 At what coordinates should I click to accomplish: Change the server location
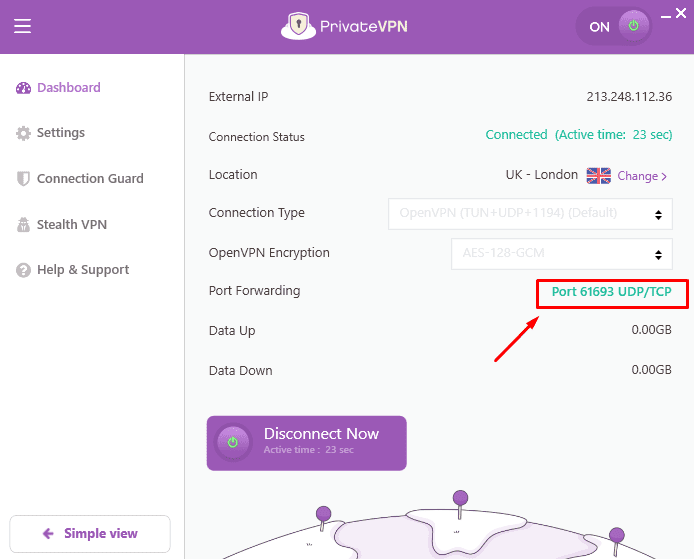point(642,176)
